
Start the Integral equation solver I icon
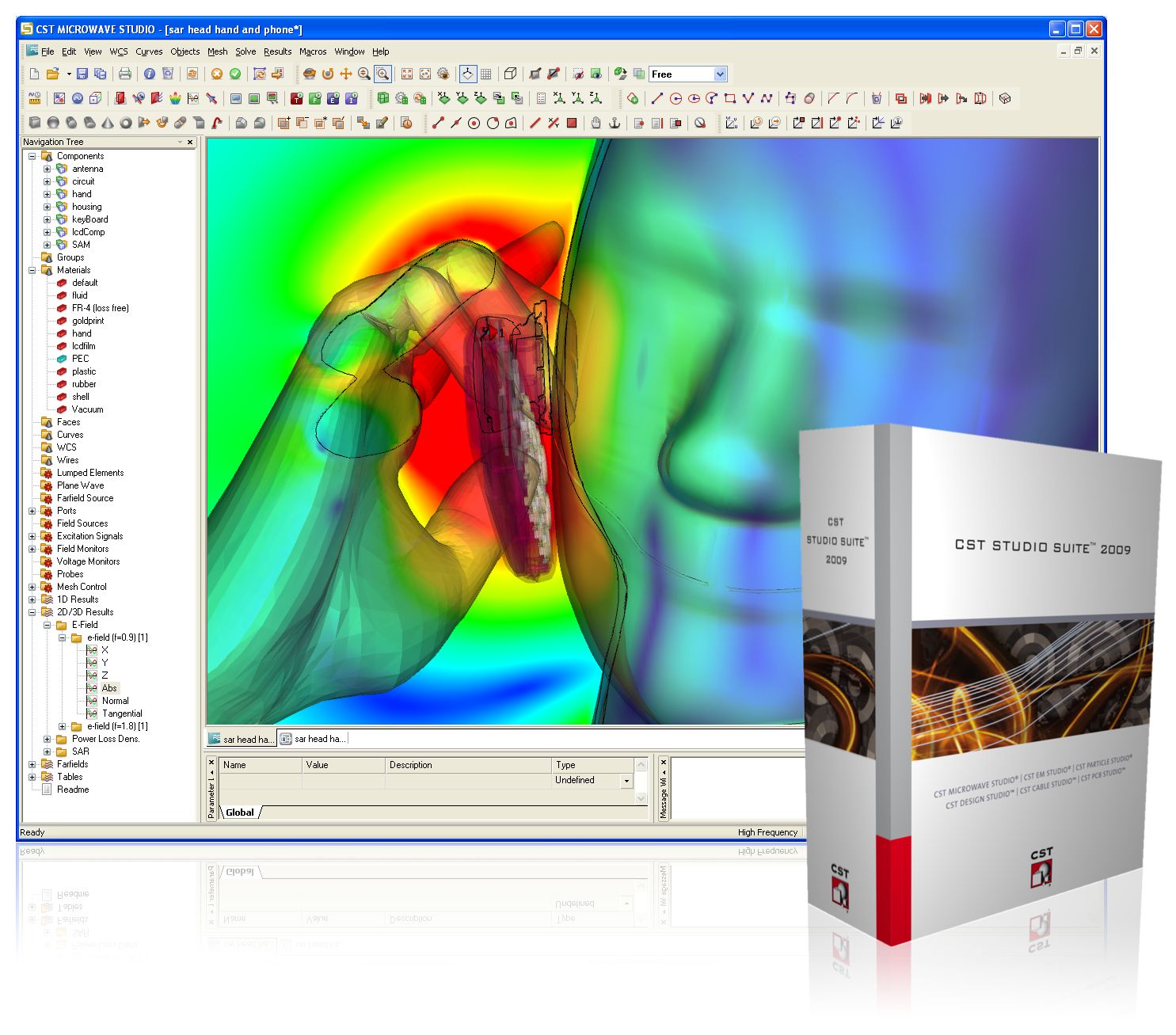click(351, 98)
